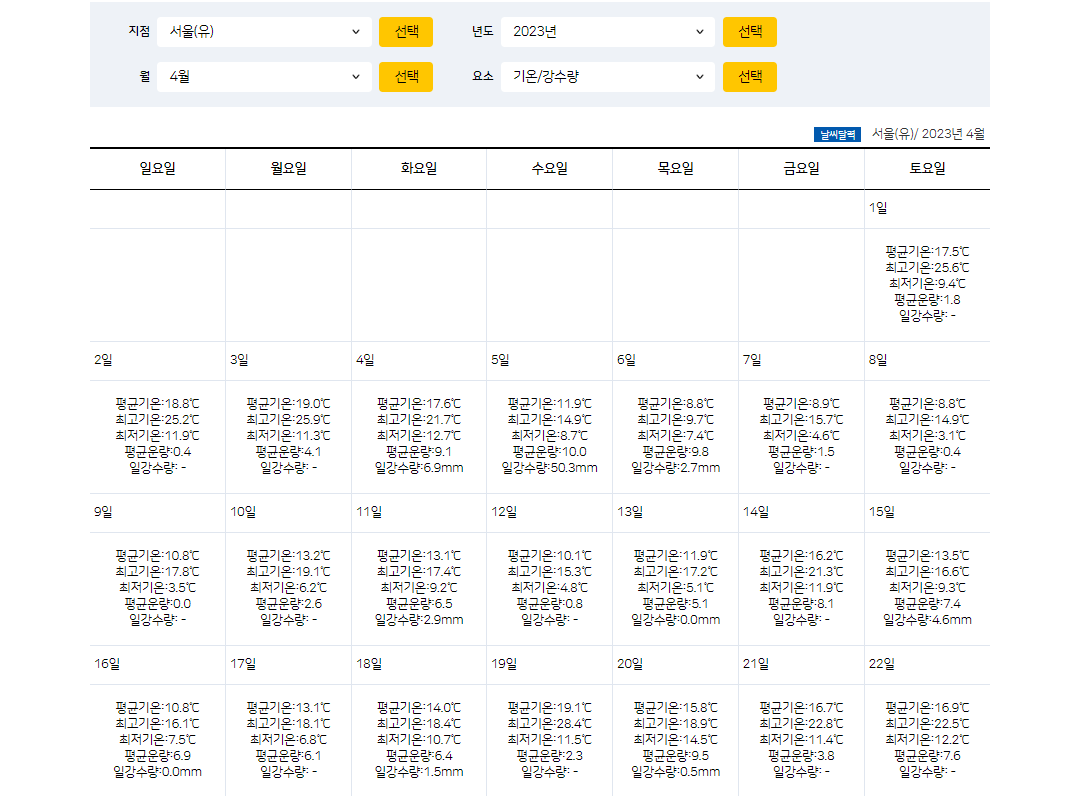The image size is (1090, 796).
Task: Open the 년도 dropdown showing 2023년
Action: (608, 31)
